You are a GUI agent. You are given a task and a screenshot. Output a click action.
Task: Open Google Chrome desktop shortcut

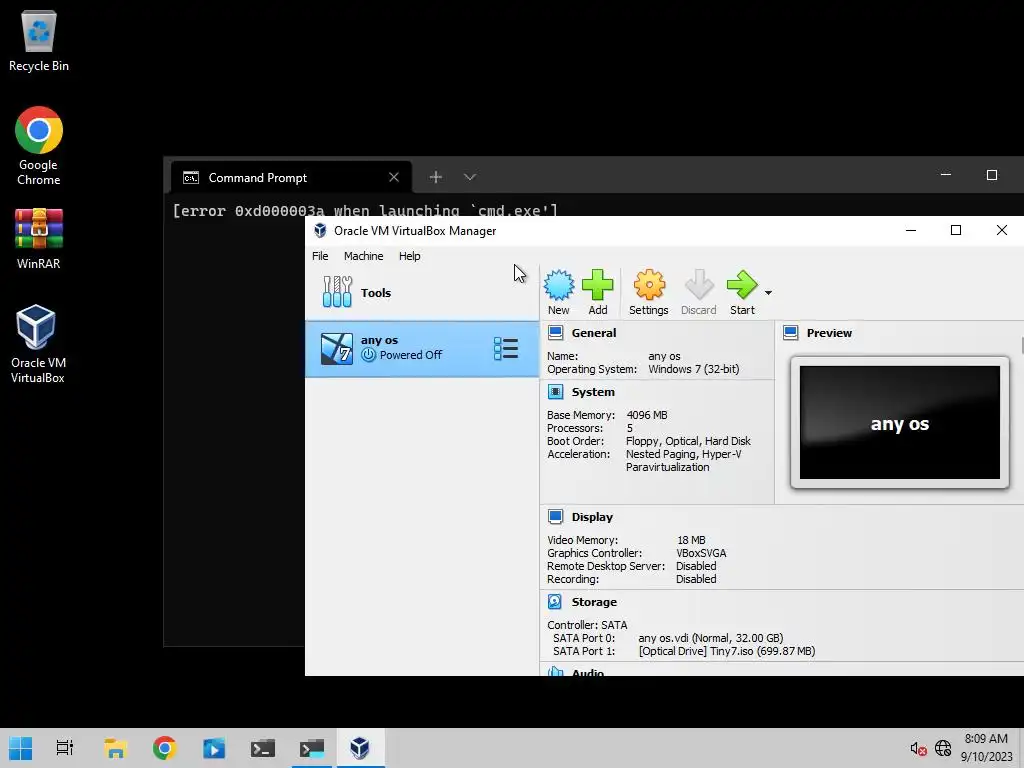tap(39, 146)
